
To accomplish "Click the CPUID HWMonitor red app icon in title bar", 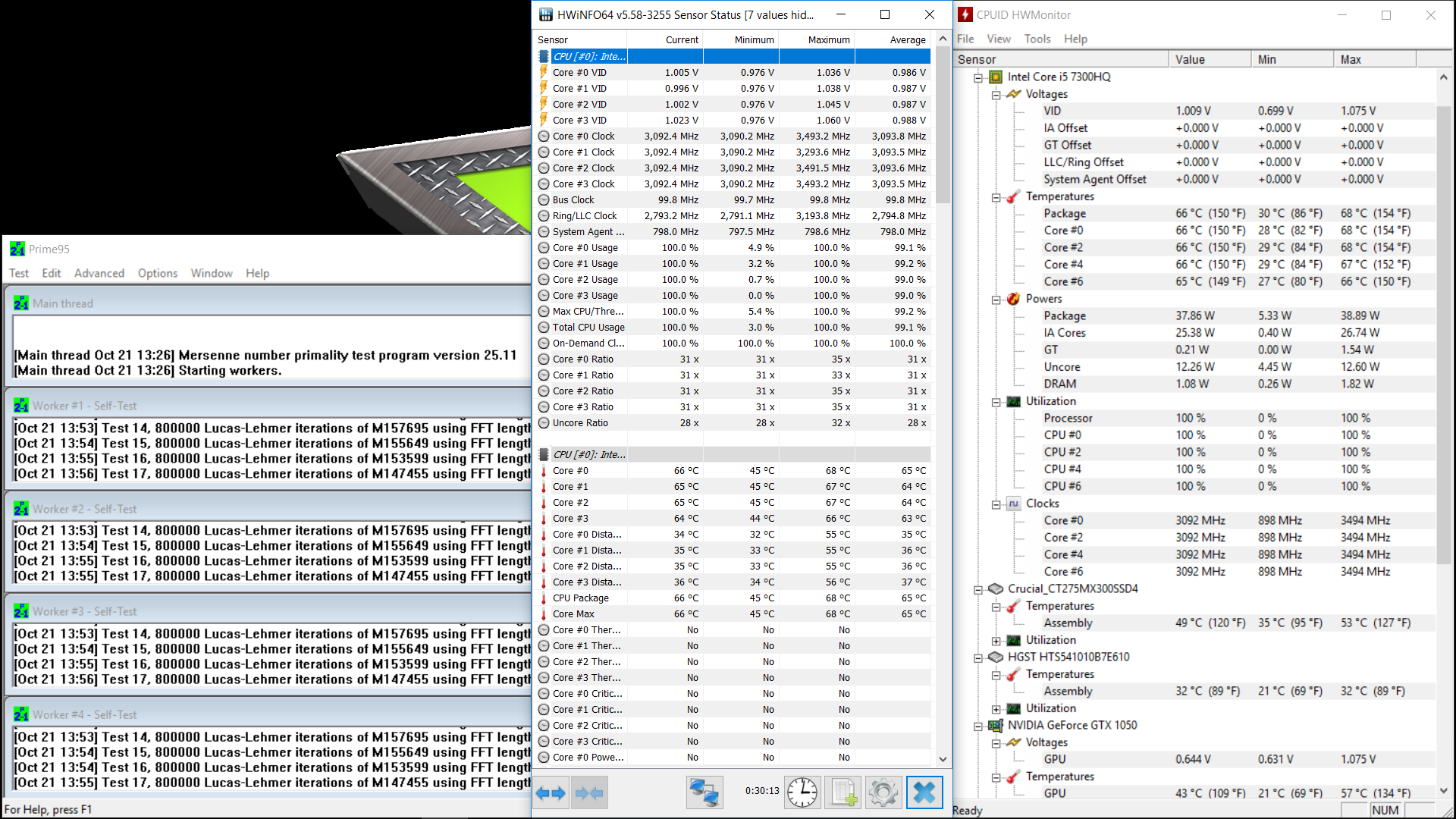I will [965, 14].
